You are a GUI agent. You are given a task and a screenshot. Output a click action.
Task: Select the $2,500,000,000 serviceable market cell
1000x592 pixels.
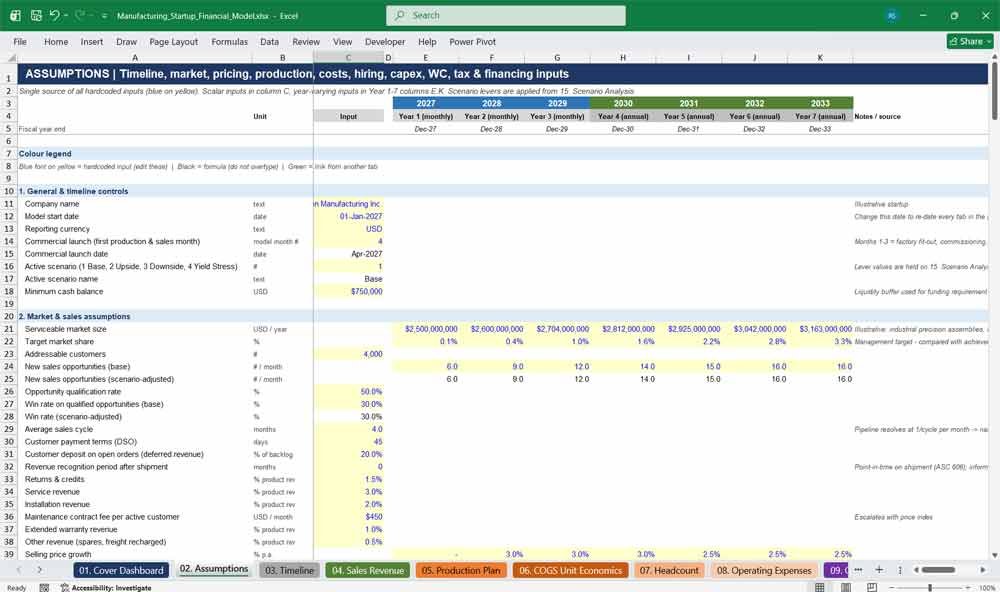pos(426,329)
